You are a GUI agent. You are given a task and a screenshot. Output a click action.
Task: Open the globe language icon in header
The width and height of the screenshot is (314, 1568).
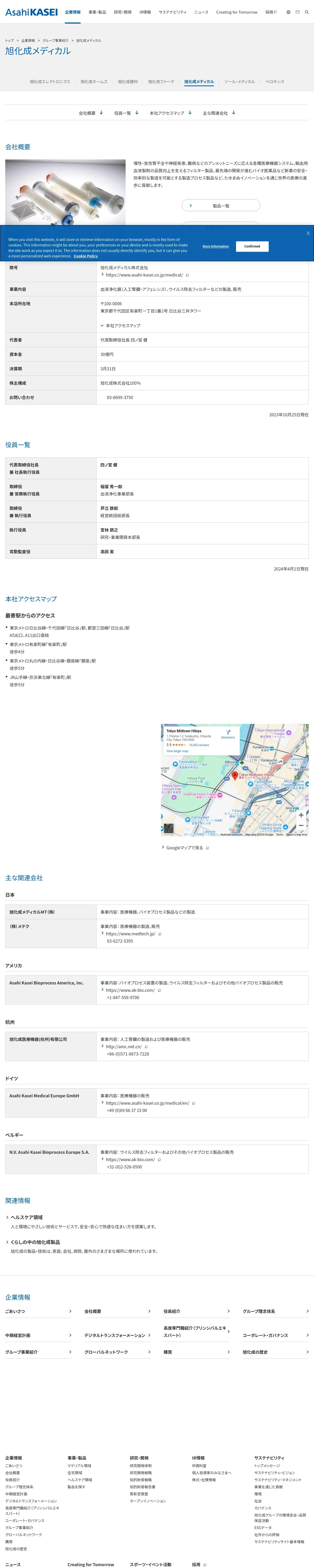click(x=288, y=12)
